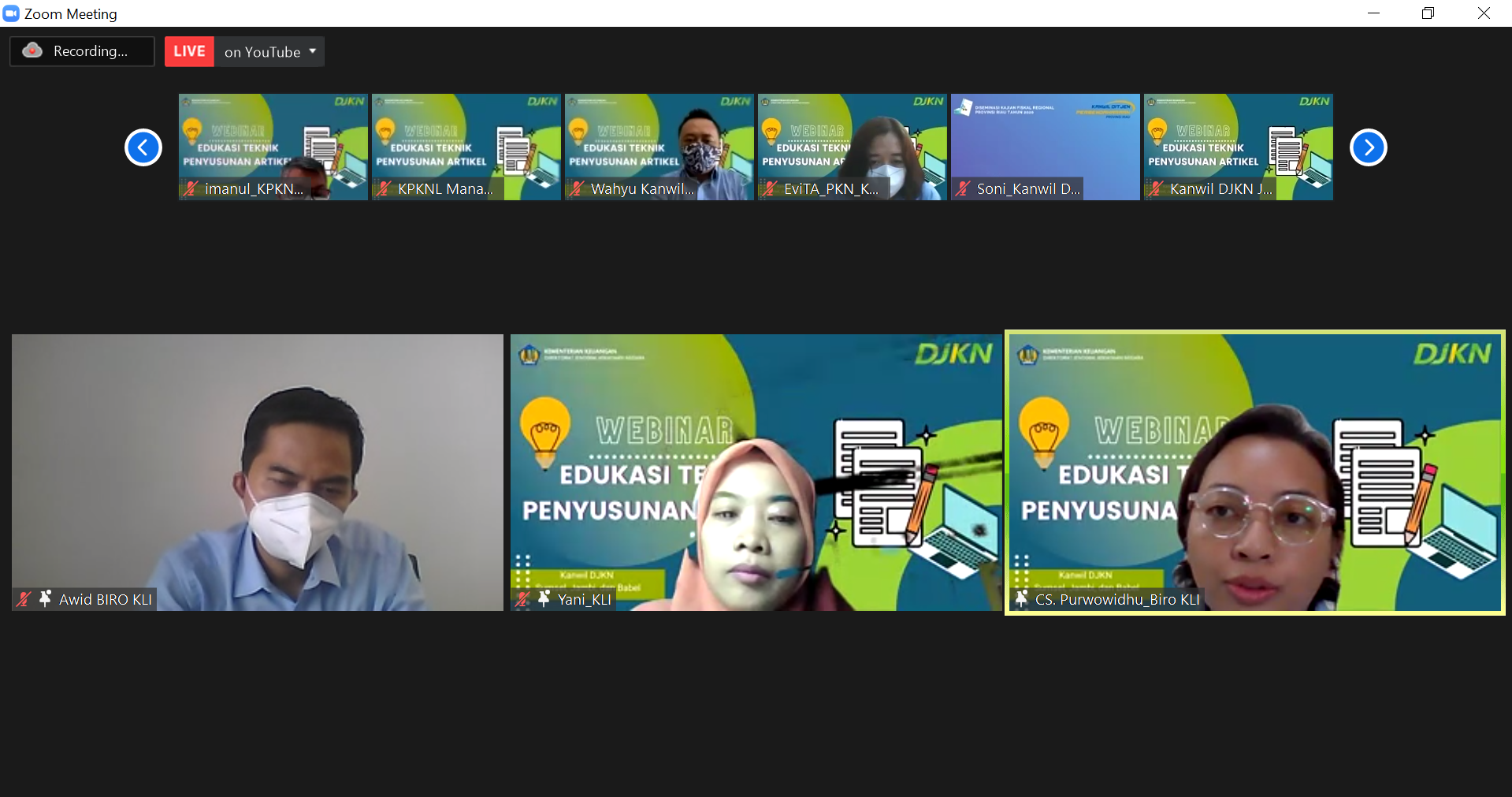This screenshot has width=1512, height=797.
Task: Select Kanwil DJKN J participant thumbnail
Action: click(1238, 147)
